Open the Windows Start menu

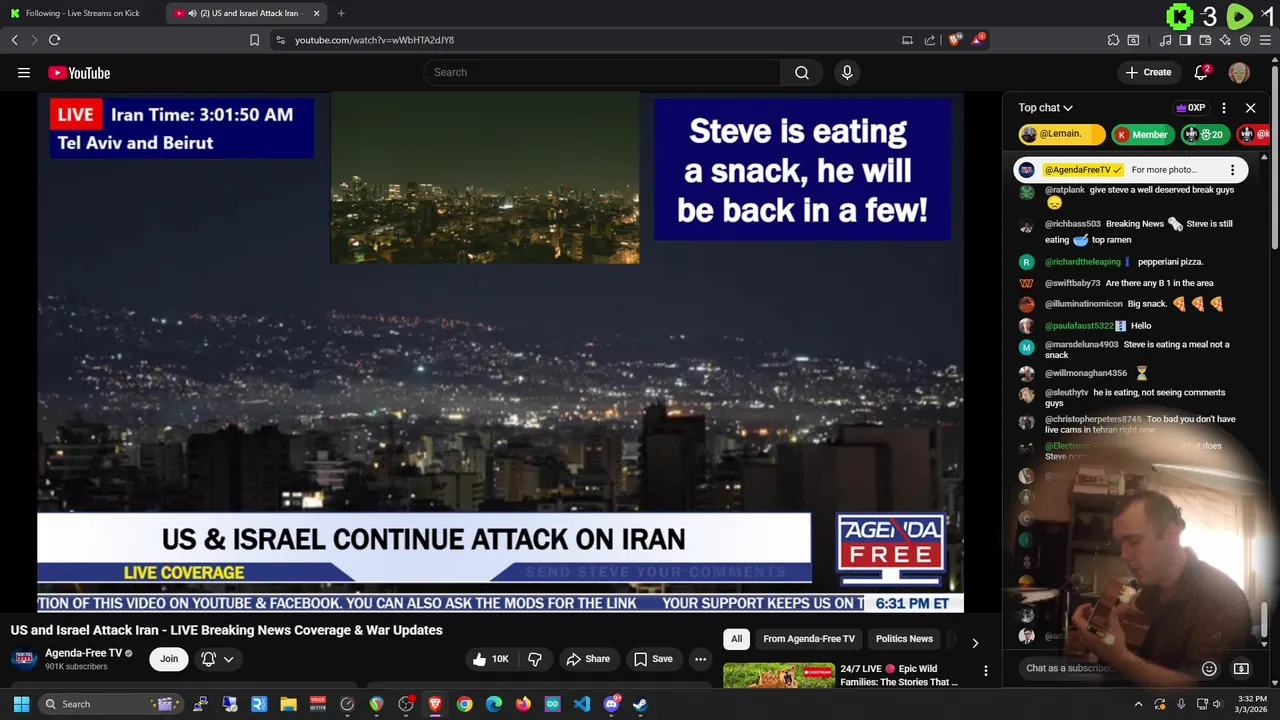coord(21,704)
